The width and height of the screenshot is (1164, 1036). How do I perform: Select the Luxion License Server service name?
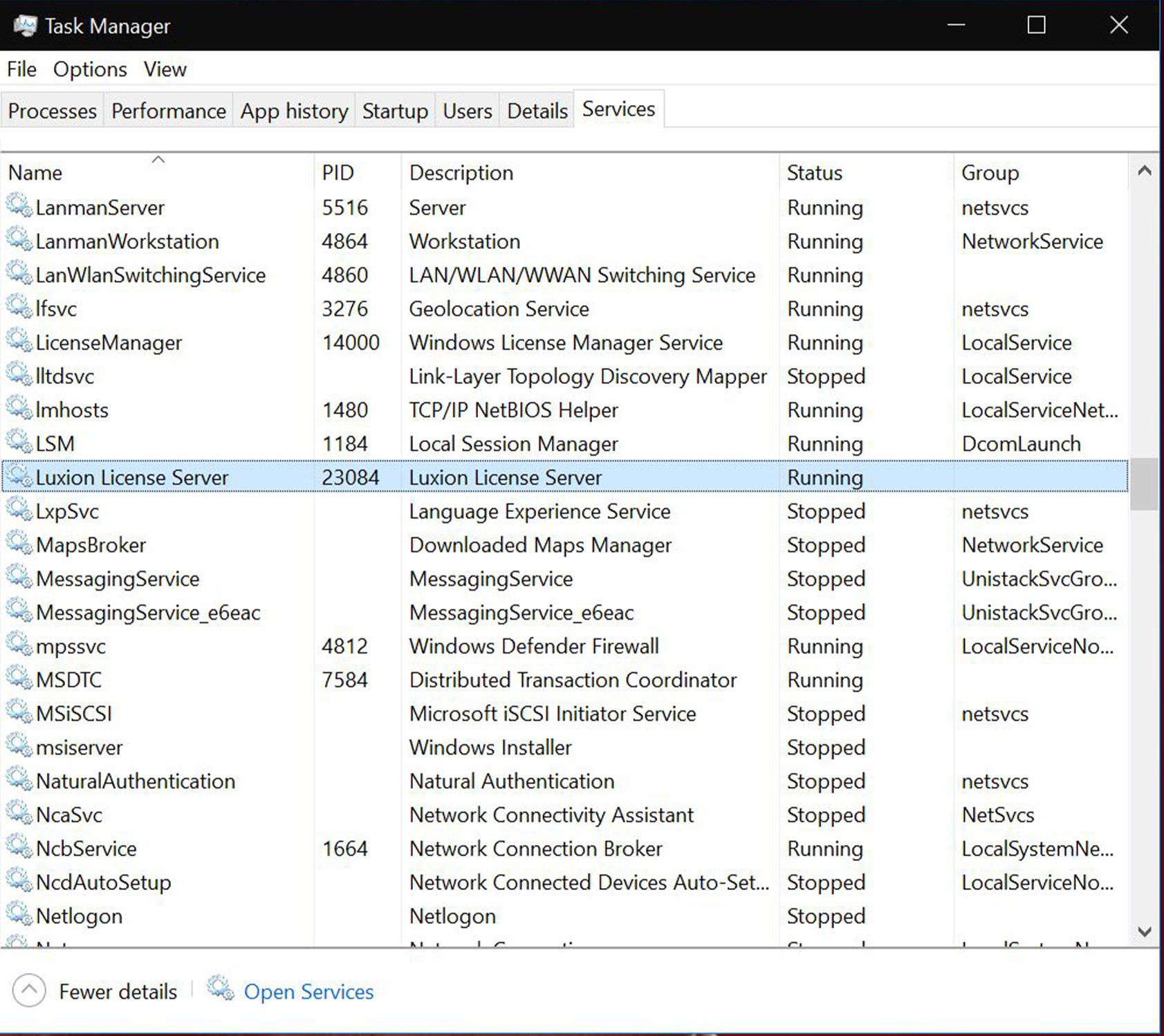pyautogui.click(x=132, y=477)
